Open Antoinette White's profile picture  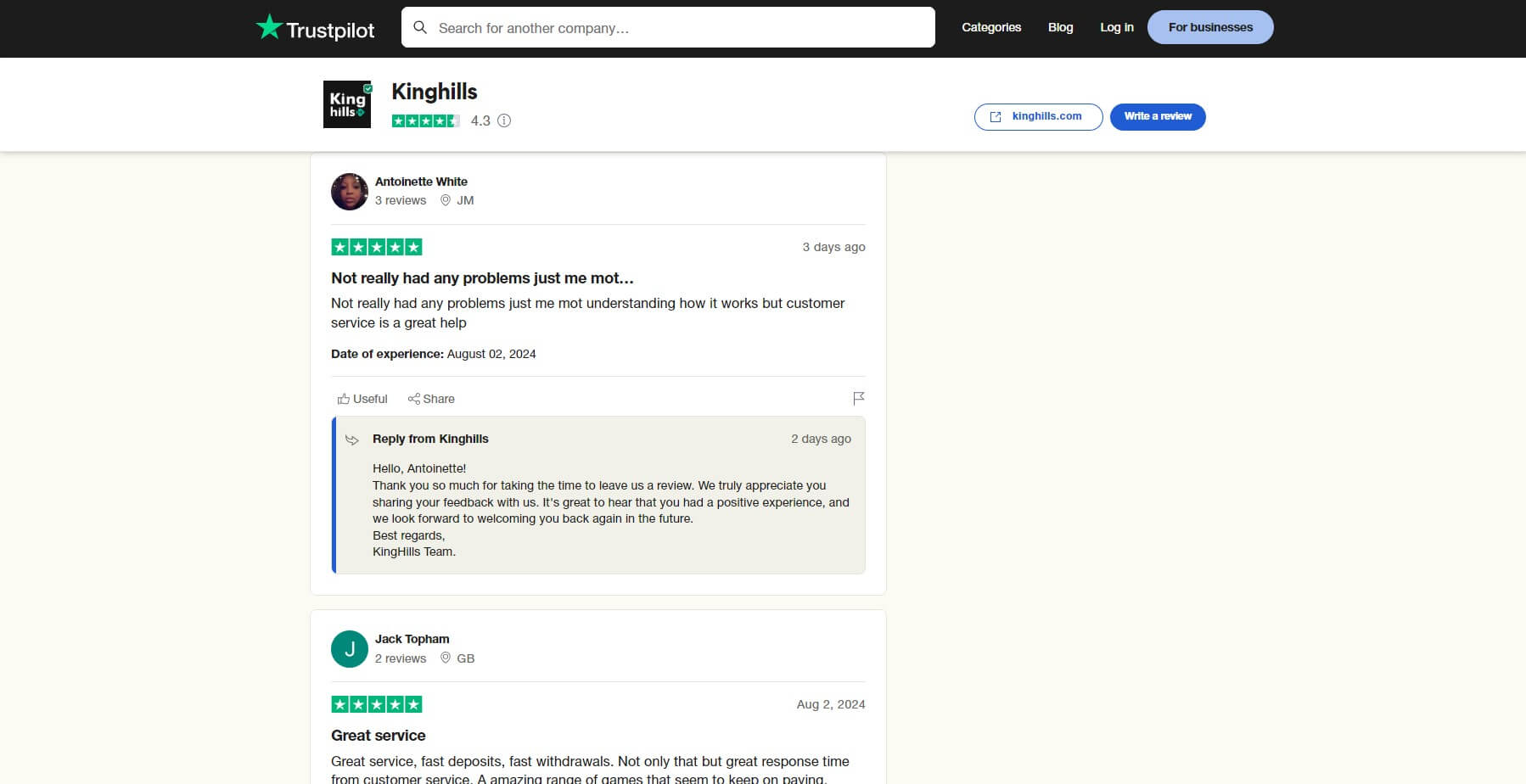349,191
